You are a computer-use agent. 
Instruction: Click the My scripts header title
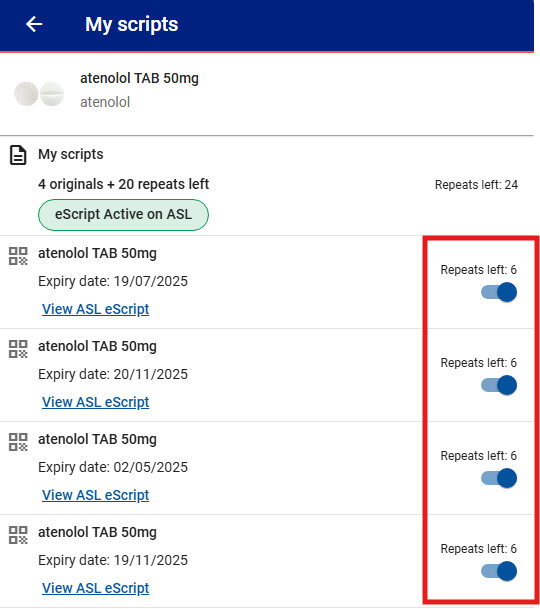pos(132,25)
